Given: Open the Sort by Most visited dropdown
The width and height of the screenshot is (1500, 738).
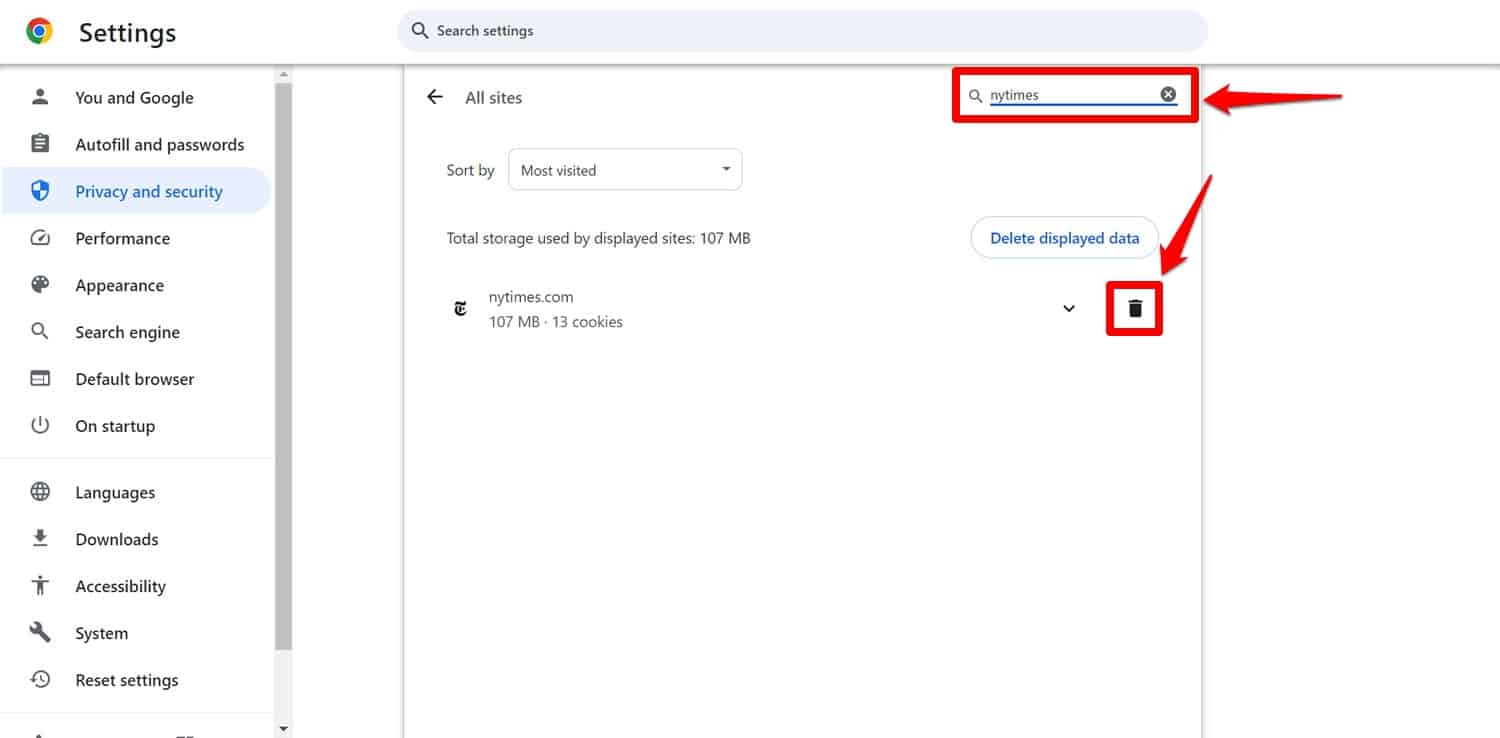Looking at the screenshot, I should coord(625,170).
